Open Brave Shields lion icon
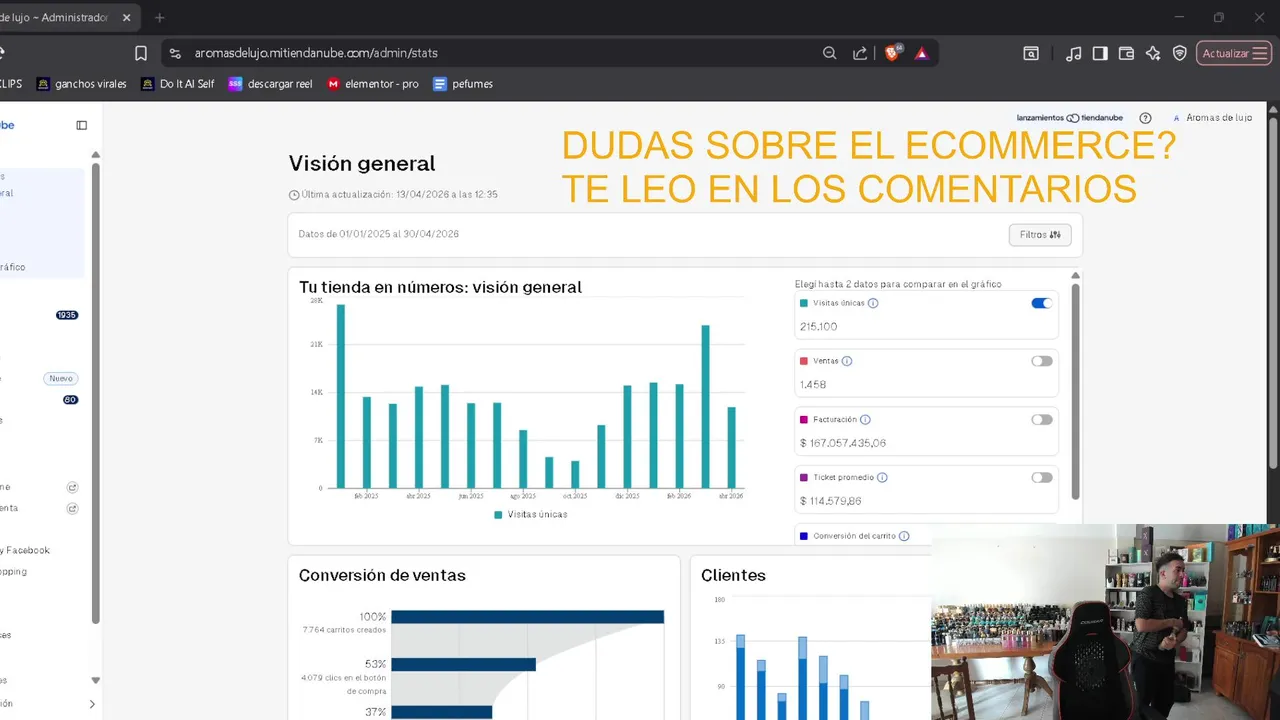1280x720 pixels. pos(892,53)
